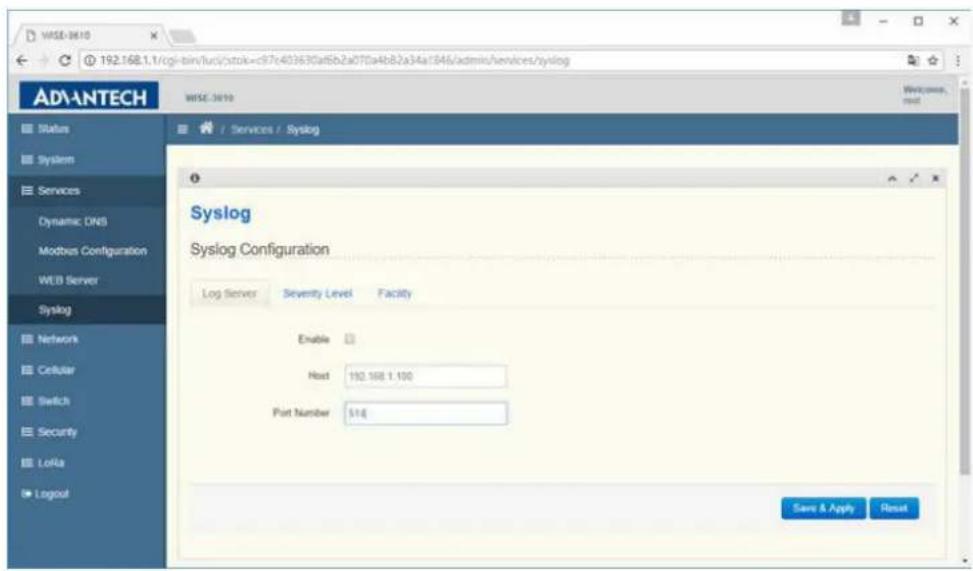Screen dimensions: 973x571
Task: Click the browser forward arrow
Action: 43,60
